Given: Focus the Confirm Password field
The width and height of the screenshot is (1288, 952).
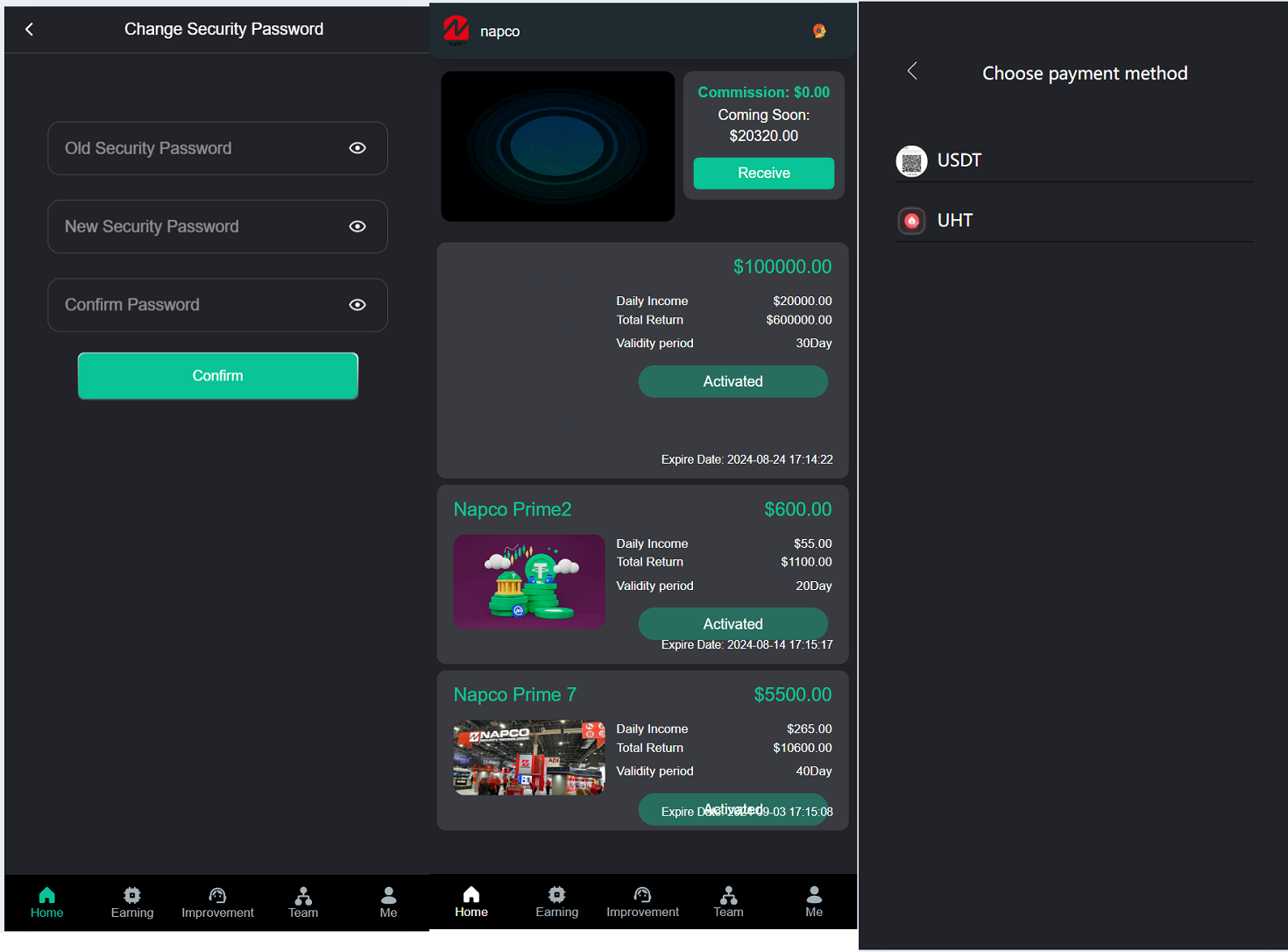Looking at the screenshot, I should [217, 305].
